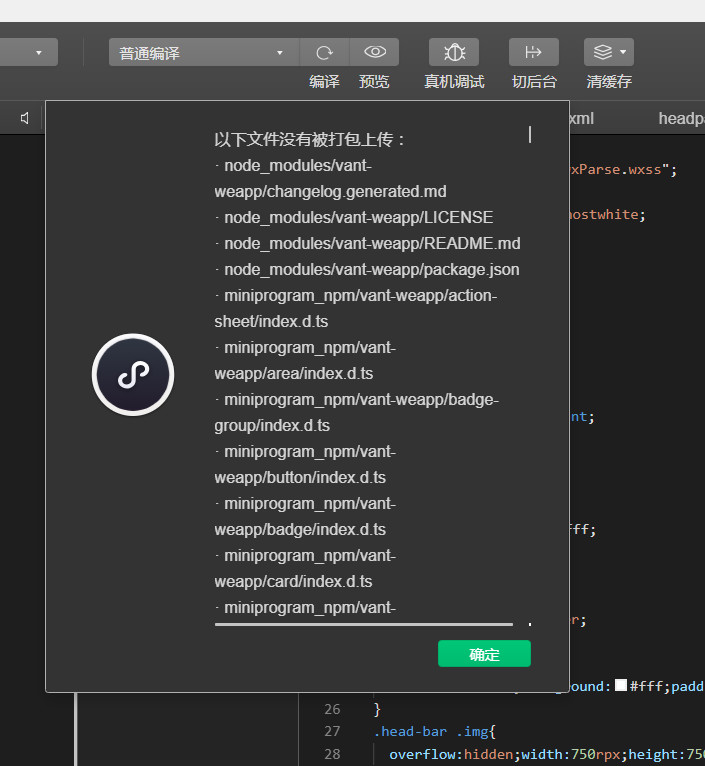
Task: Open real device debugging bug icon
Action: point(454,52)
